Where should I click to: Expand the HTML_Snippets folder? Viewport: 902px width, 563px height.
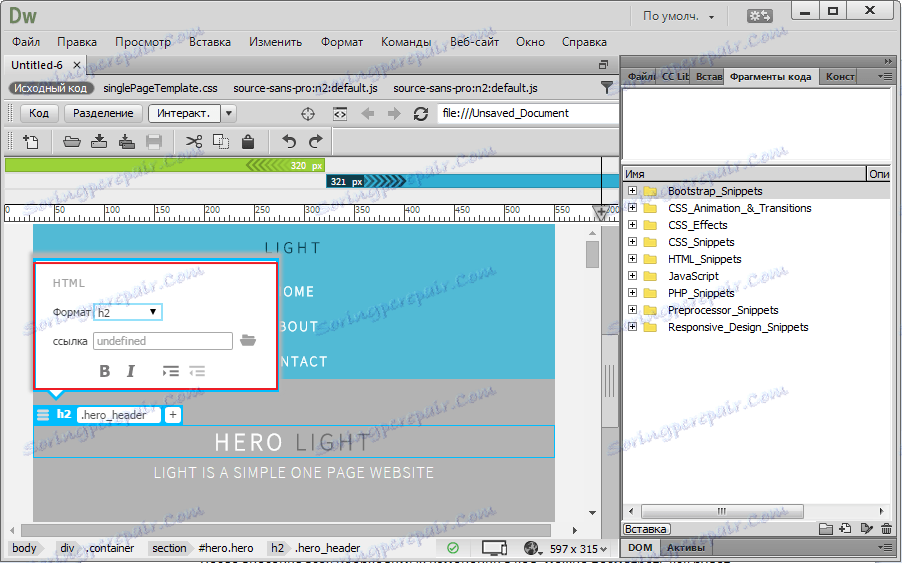[632, 258]
